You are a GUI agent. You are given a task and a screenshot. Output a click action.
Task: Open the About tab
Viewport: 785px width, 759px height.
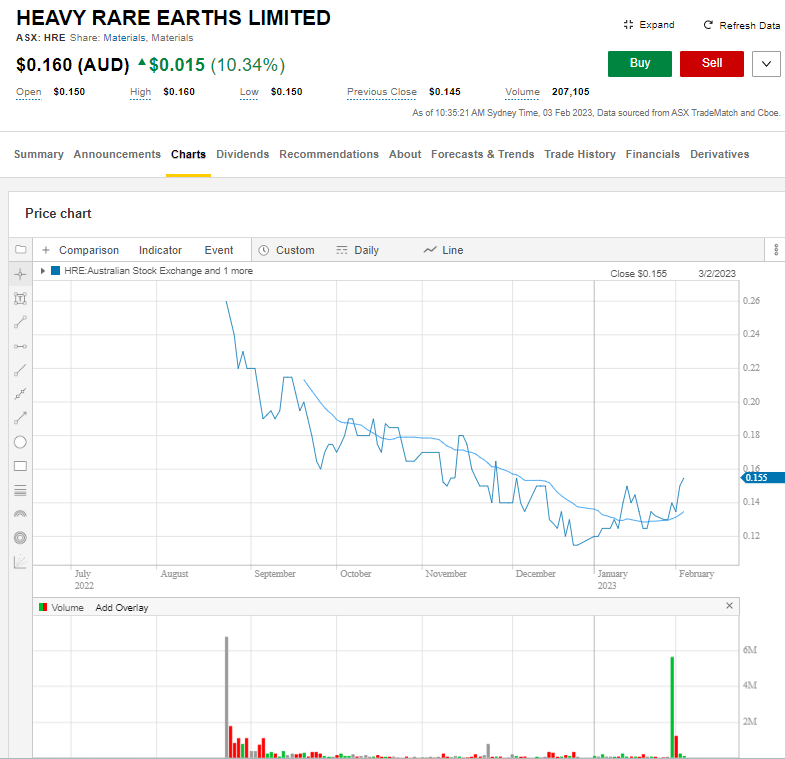(x=405, y=154)
